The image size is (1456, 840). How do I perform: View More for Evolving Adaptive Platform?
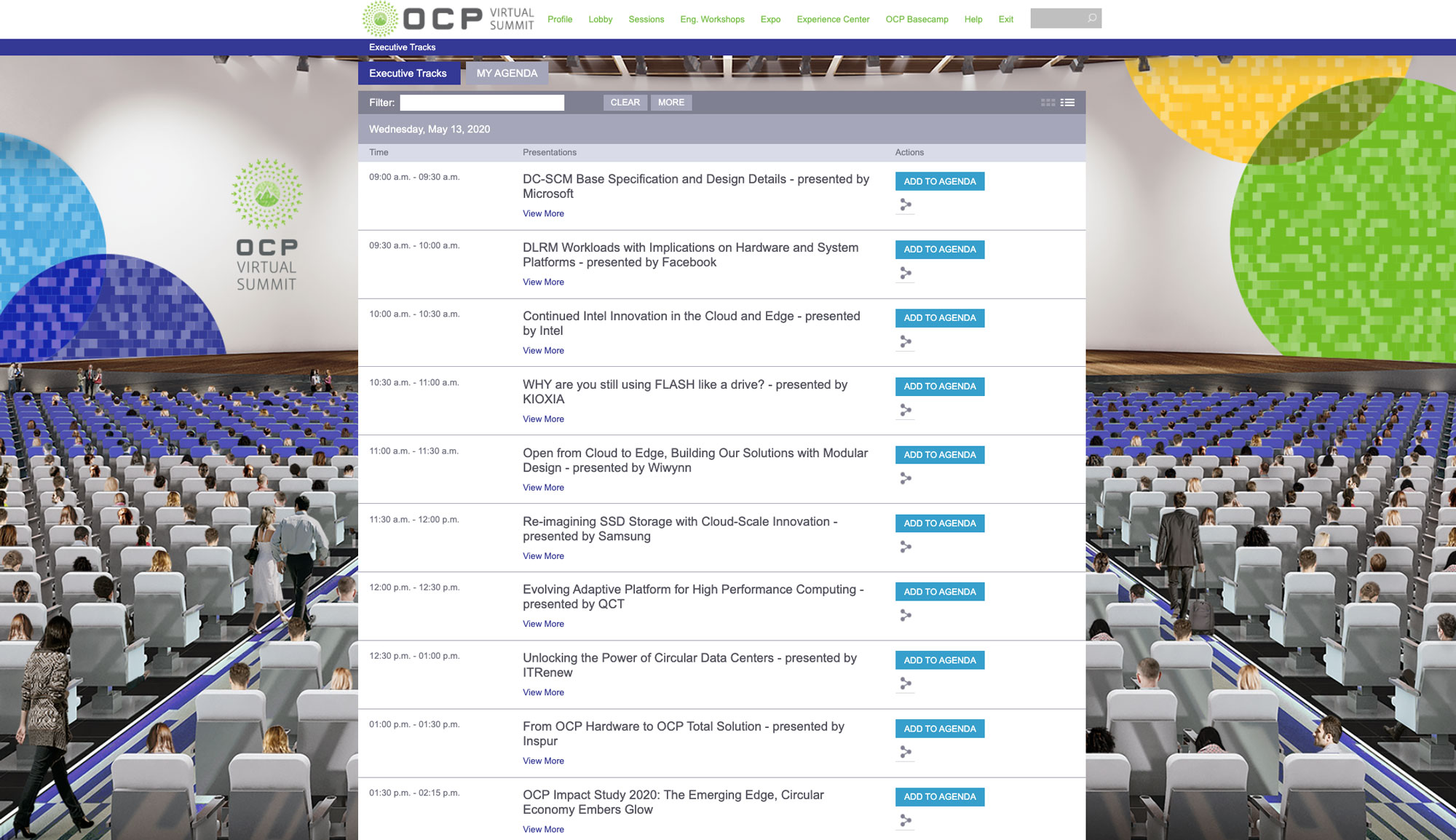click(x=543, y=625)
